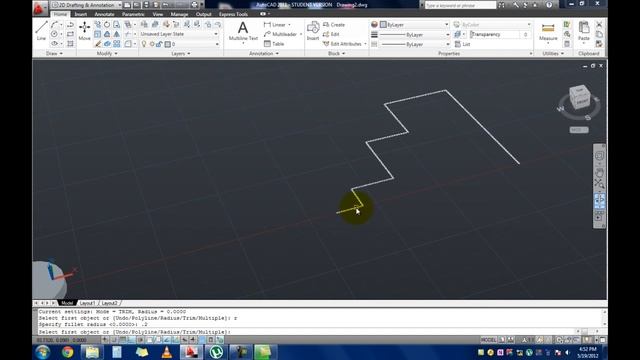
Task: Switch to Layout1 tab
Action: [87, 303]
